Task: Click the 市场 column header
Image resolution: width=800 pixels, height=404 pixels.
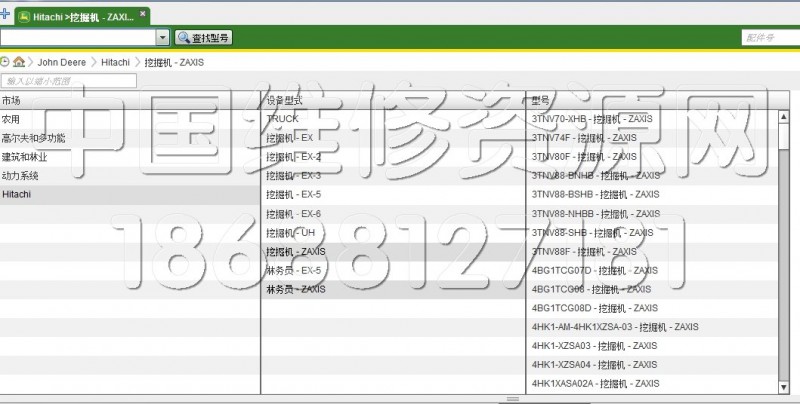Action: [130, 100]
